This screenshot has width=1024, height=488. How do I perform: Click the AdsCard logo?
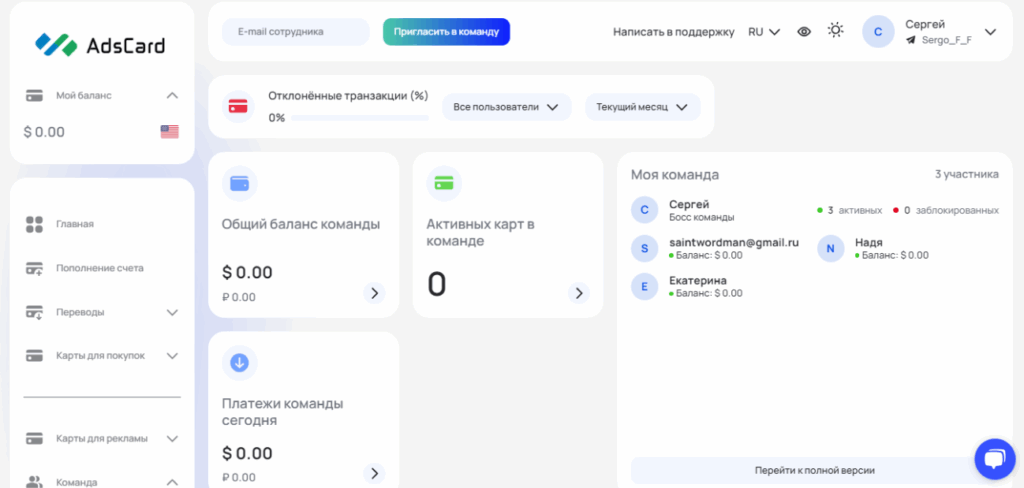click(100, 45)
